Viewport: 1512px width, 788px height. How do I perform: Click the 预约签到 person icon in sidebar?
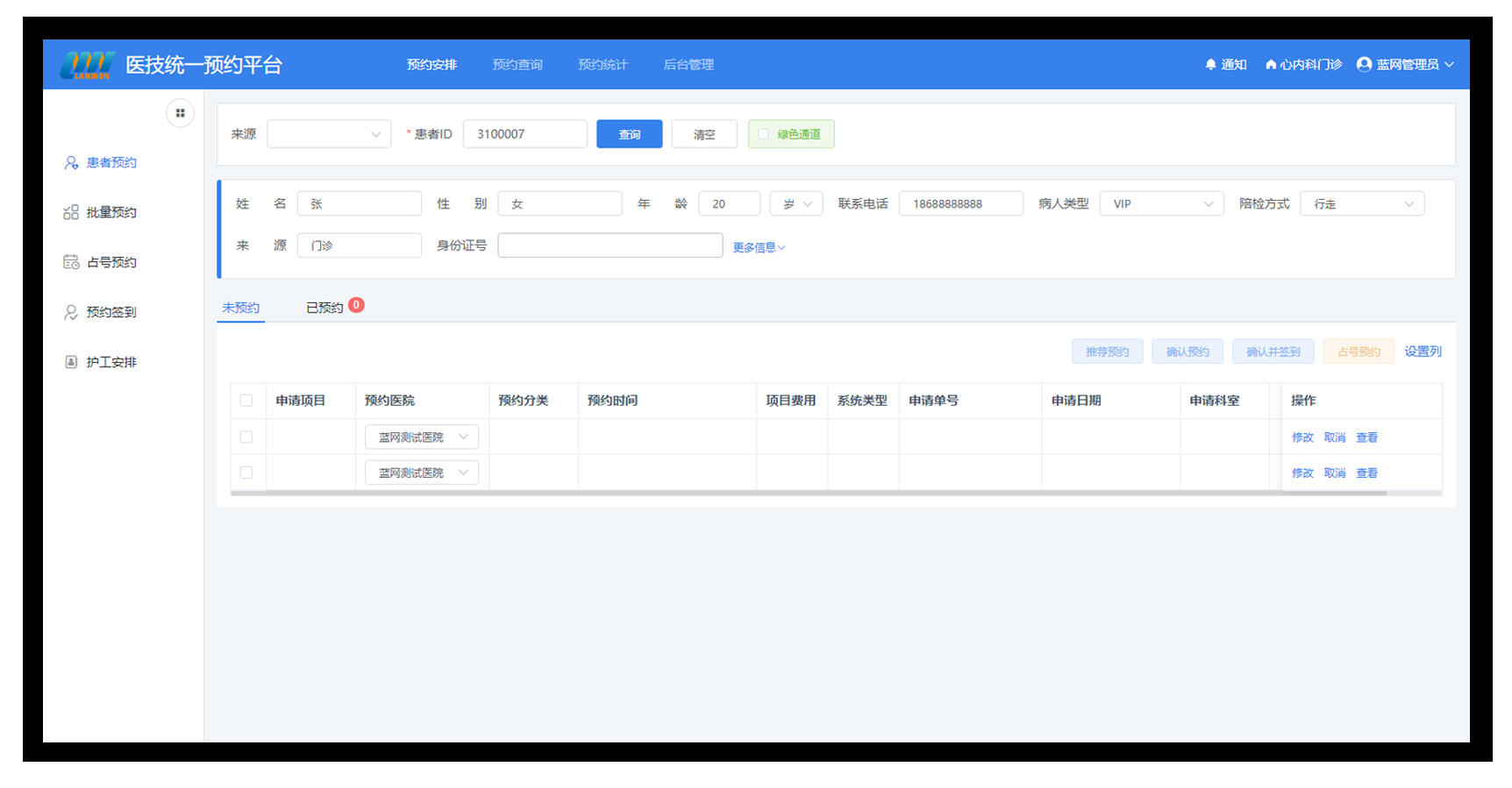[71, 312]
